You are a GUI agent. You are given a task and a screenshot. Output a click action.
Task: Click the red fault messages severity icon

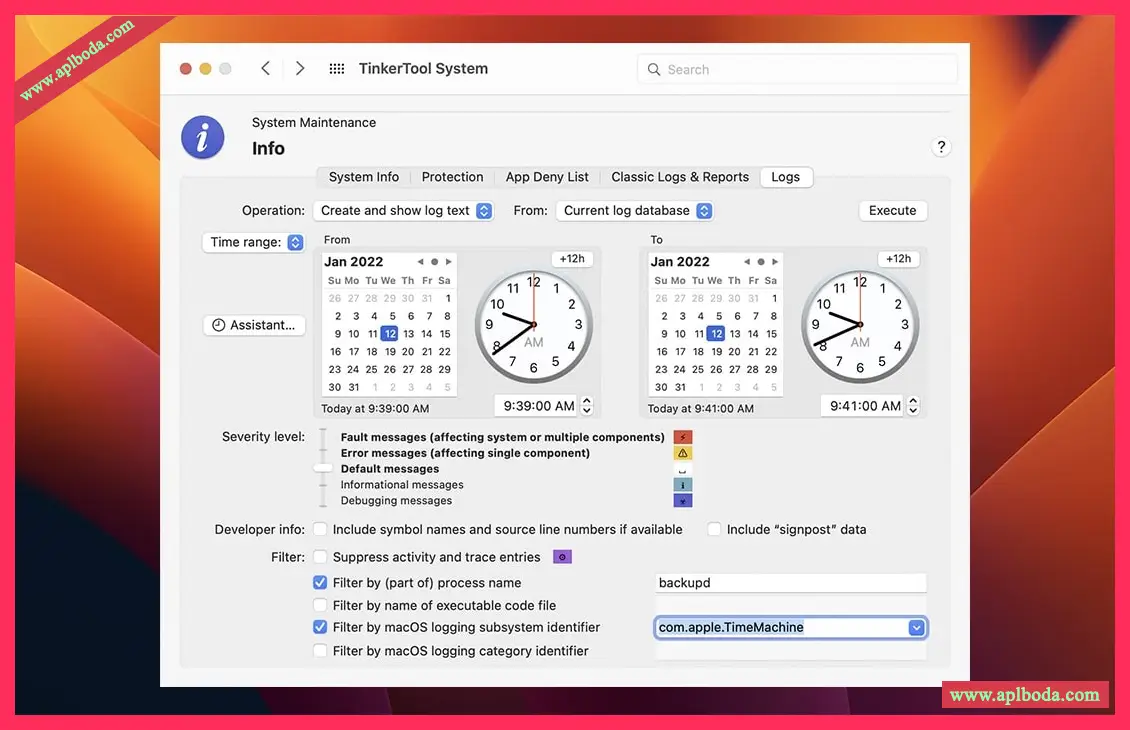point(683,437)
